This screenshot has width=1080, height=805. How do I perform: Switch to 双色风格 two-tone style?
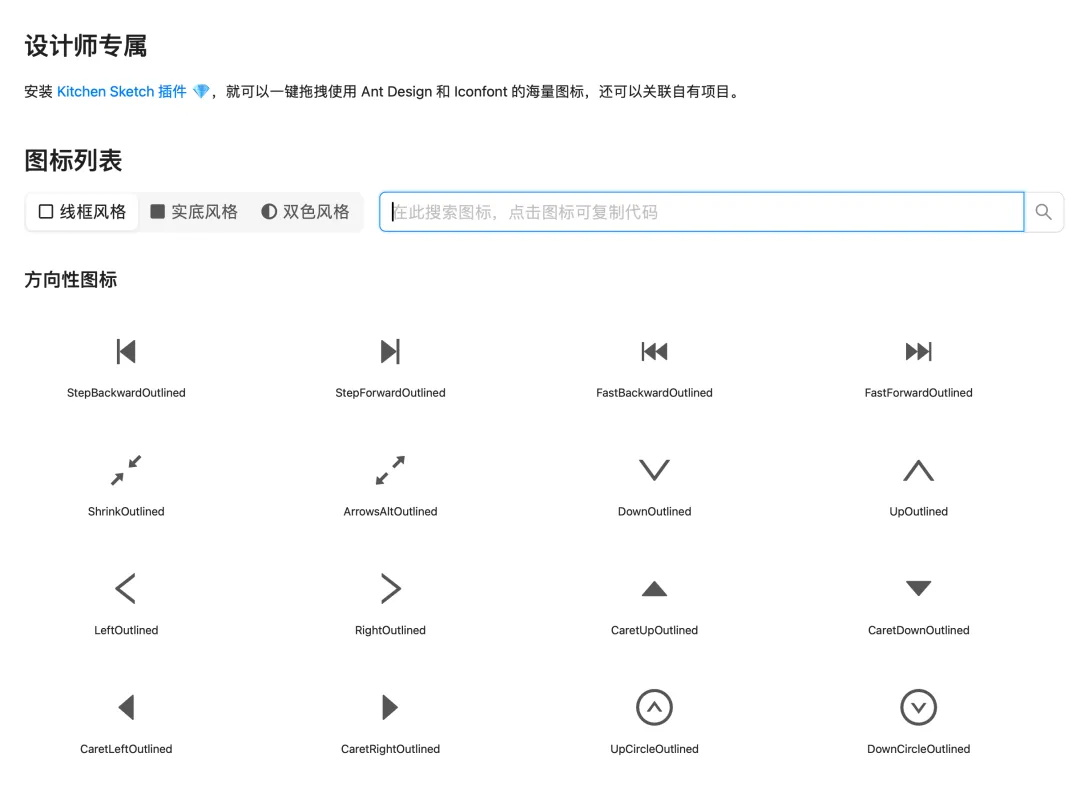point(305,211)
